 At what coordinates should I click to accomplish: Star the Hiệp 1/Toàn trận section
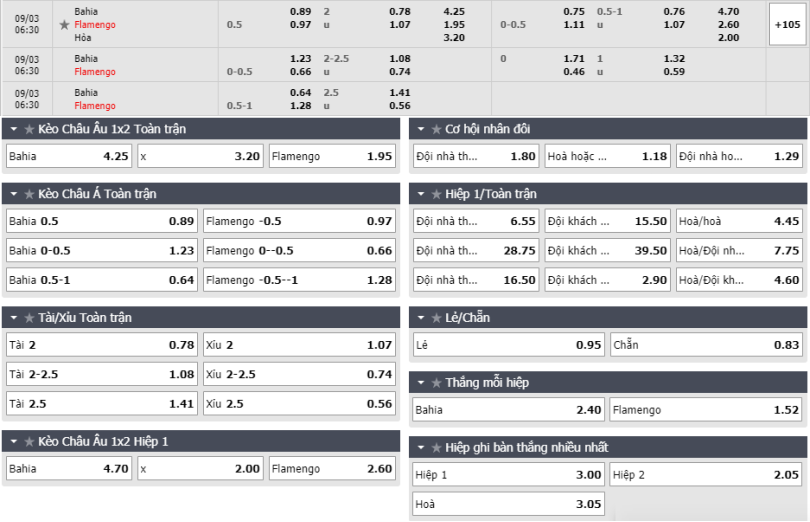(x=436, y=194)
